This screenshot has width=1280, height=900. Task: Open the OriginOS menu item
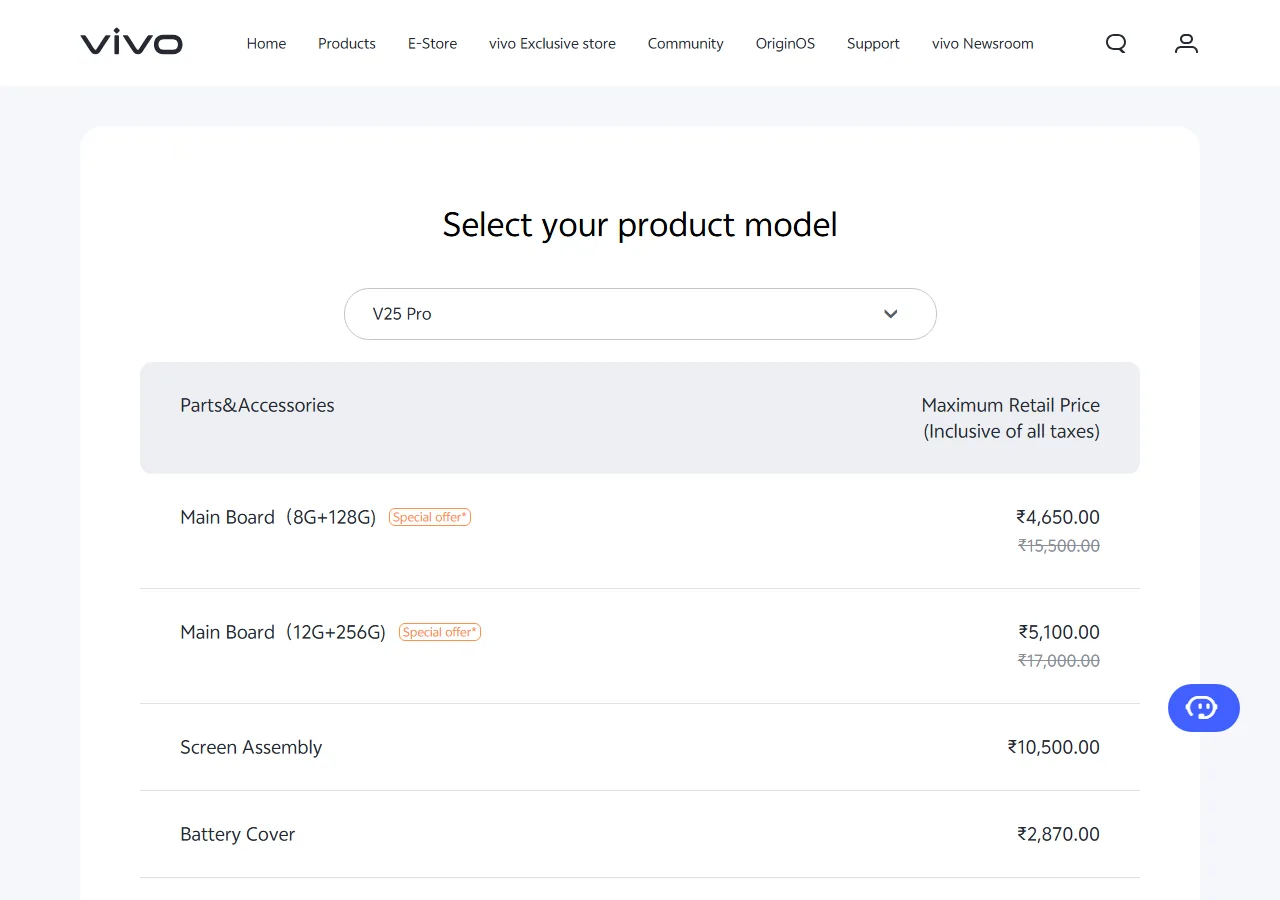pyautogui.click(x=785, y=43)
